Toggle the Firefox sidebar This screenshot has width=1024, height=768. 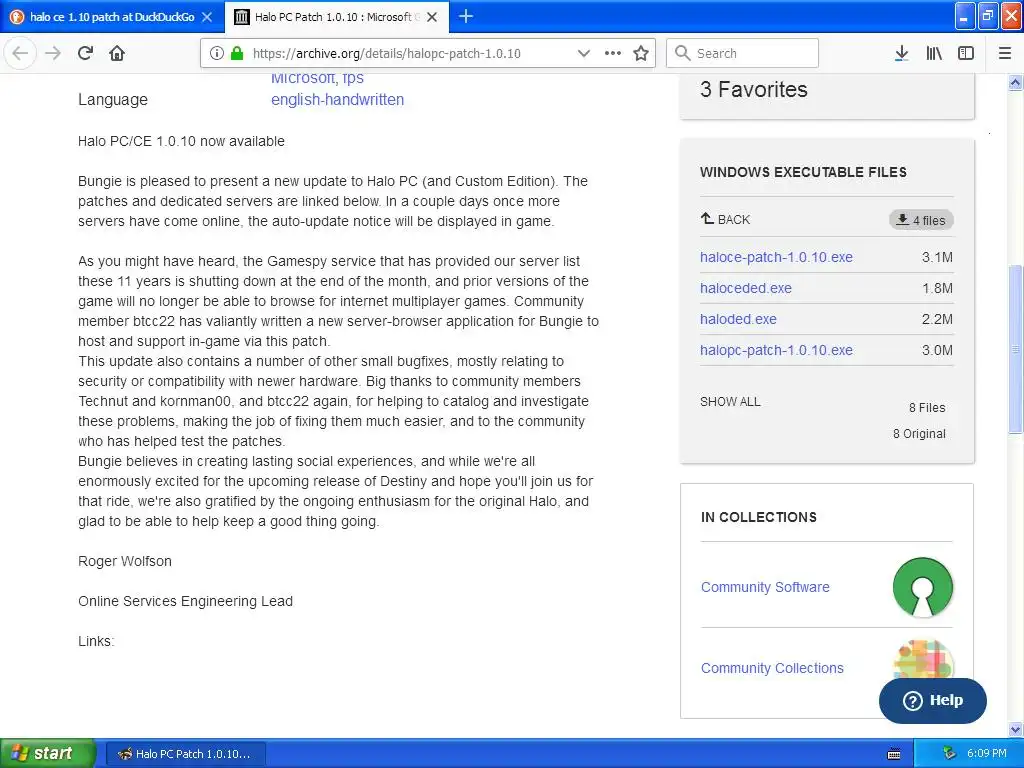point(966,53)
